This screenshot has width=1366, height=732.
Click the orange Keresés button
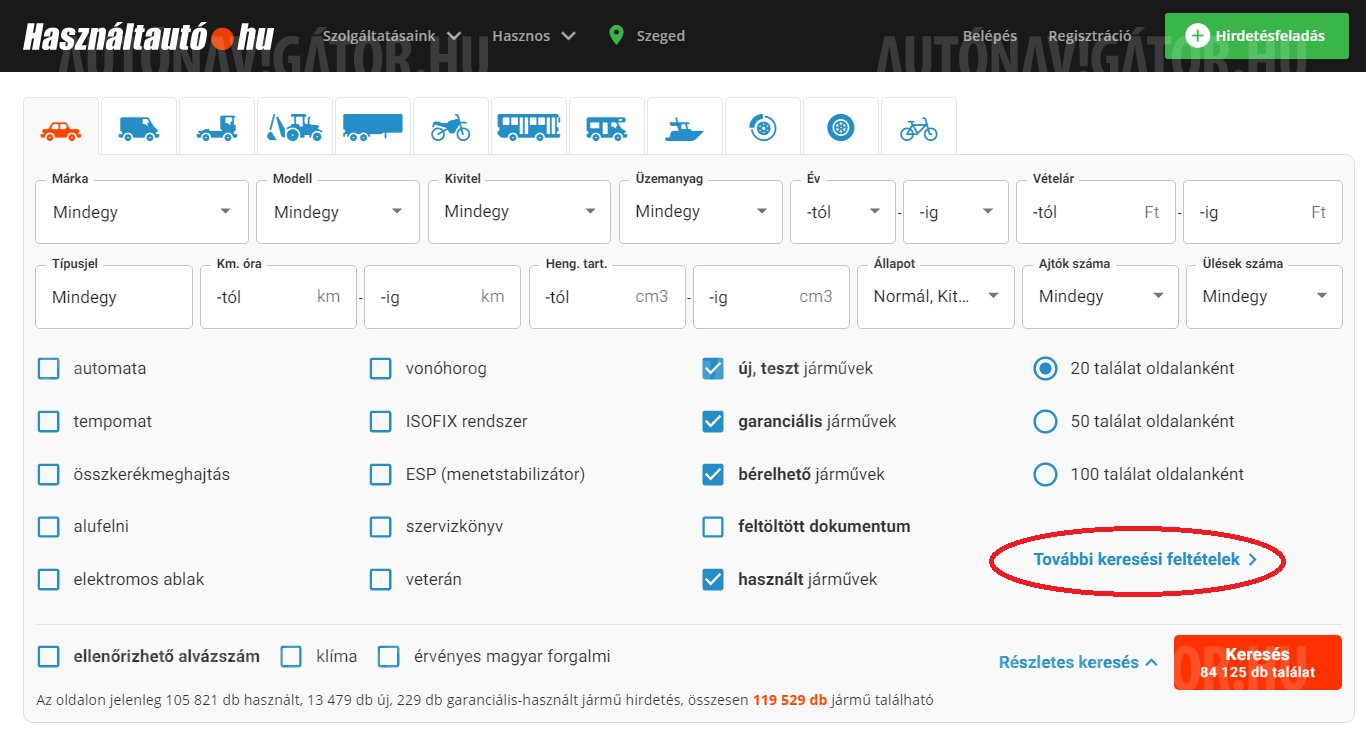coord(1257,662)
